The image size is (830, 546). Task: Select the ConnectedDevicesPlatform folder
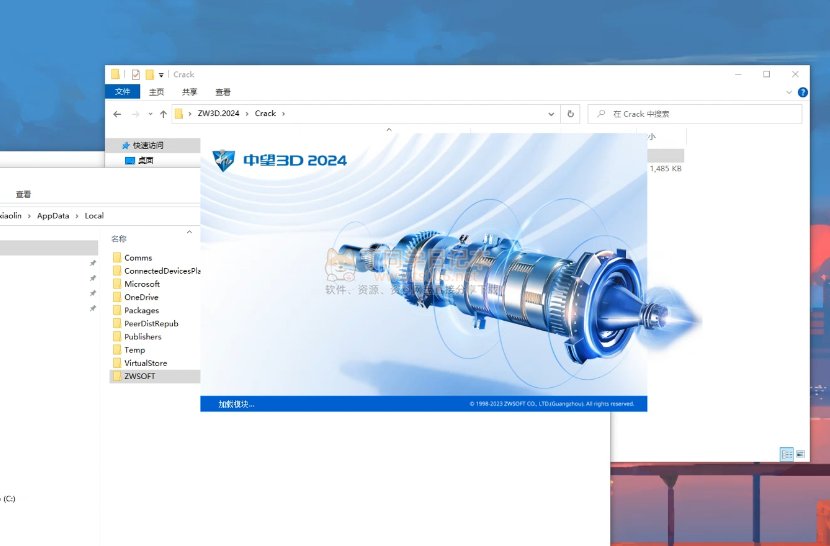(162, 271)
